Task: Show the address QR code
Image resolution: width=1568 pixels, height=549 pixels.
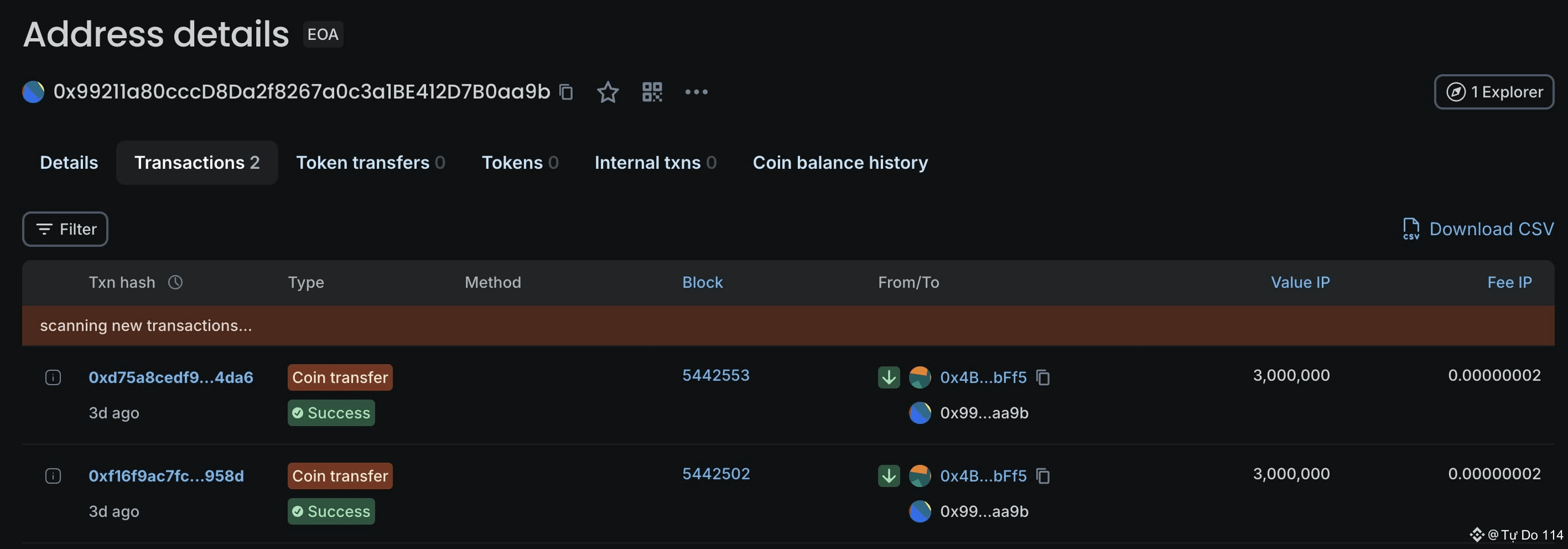Action: pos(652,92)
